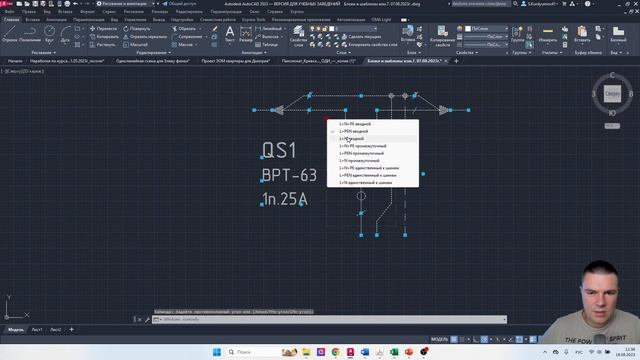The image size is (640, 360).
Task: Click the layer color swatch in Слои panel
Action: coord(332,29)
